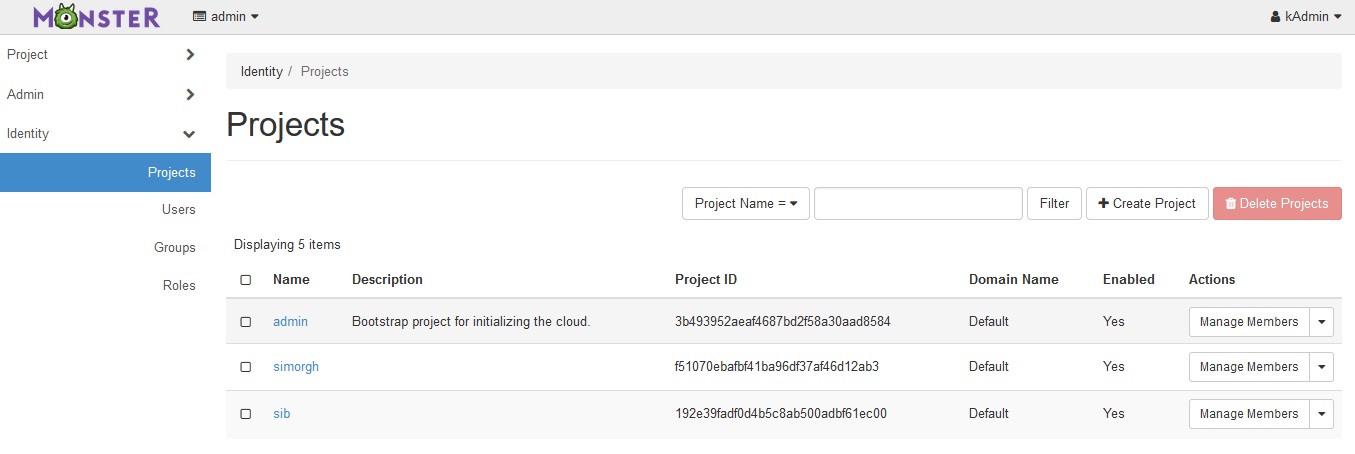Click the Create Project button

(1147, 204)
